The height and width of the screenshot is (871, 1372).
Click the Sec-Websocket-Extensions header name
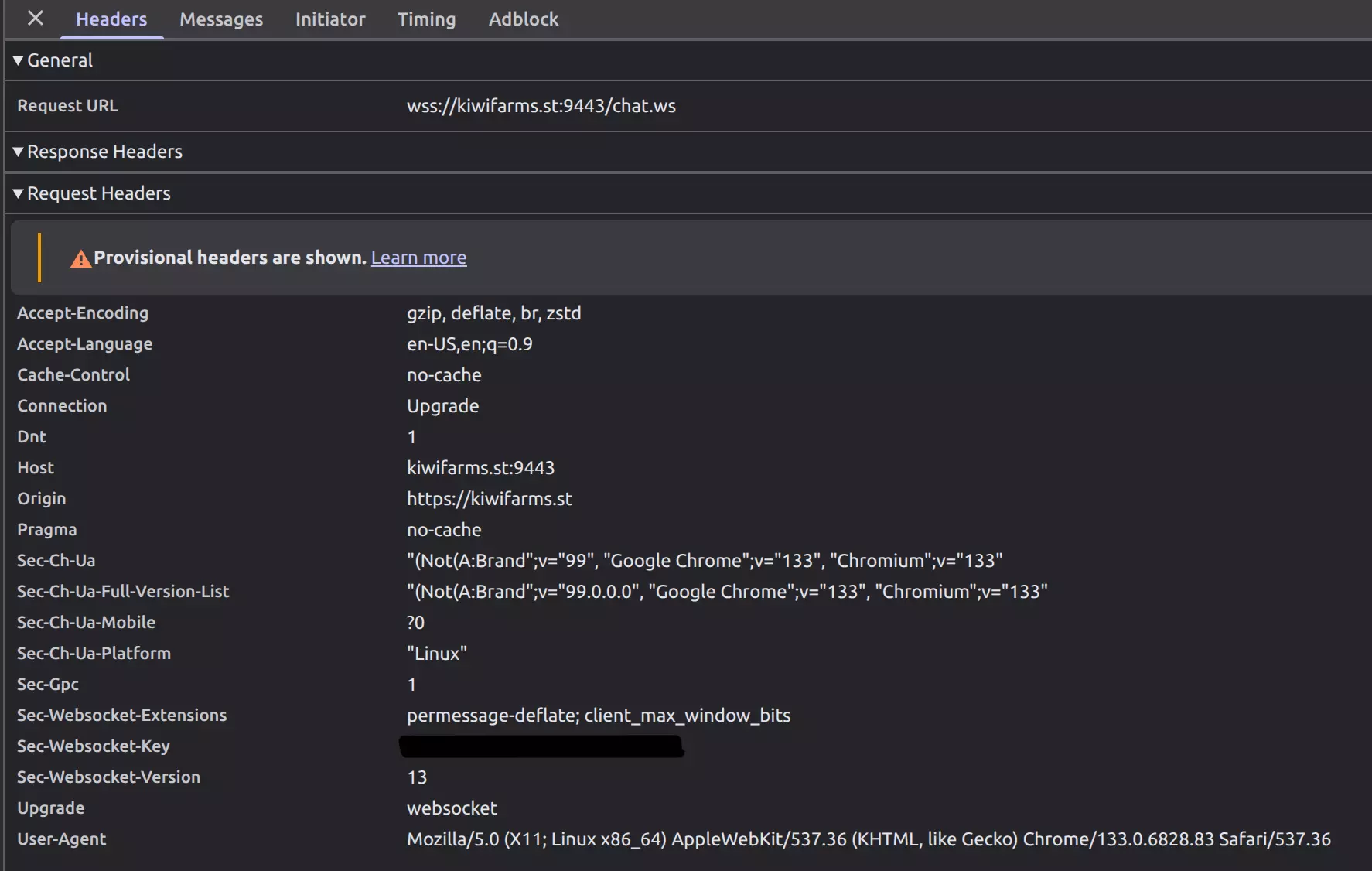click(x=122, y=716)
